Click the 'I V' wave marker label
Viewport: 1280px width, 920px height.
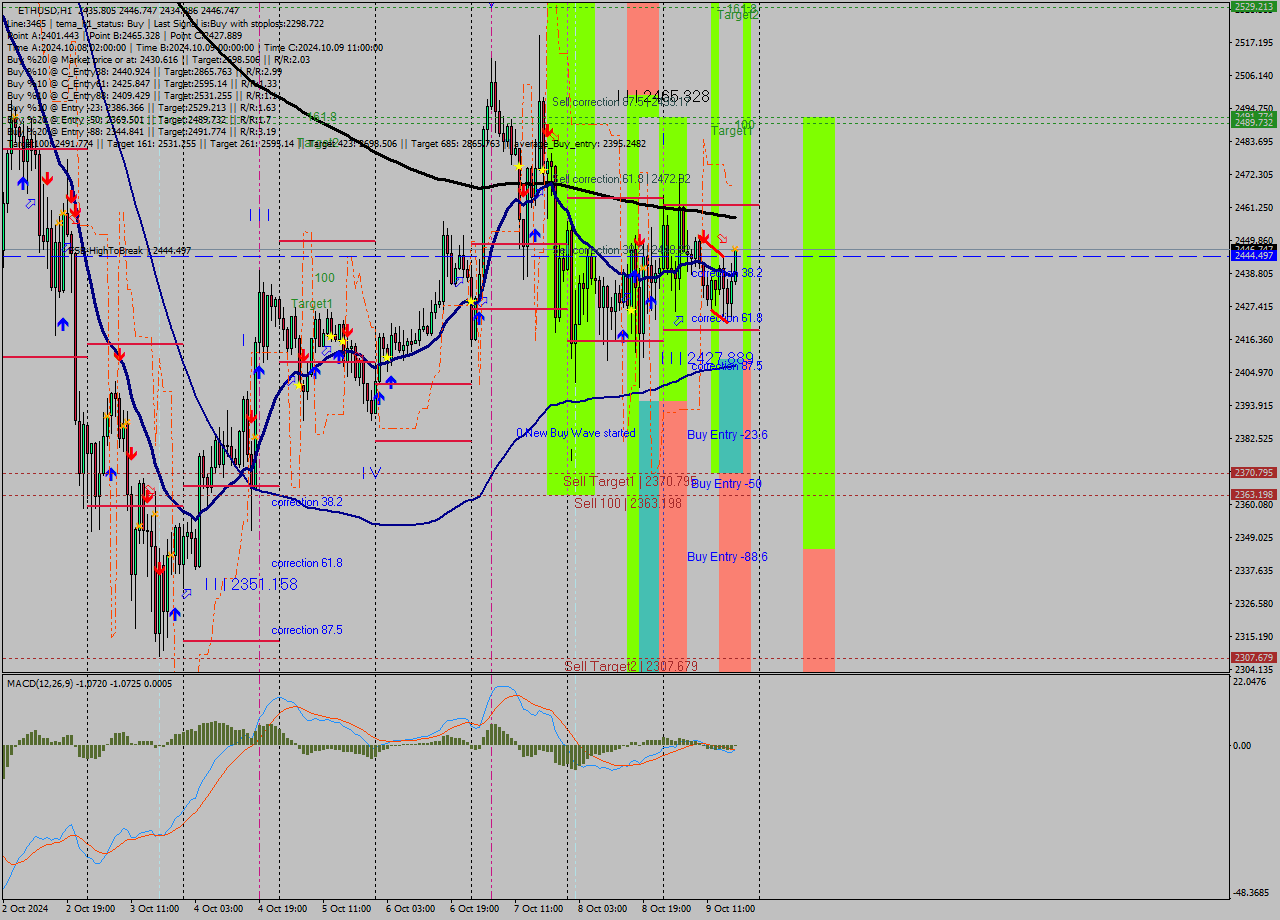pos(372,472)
